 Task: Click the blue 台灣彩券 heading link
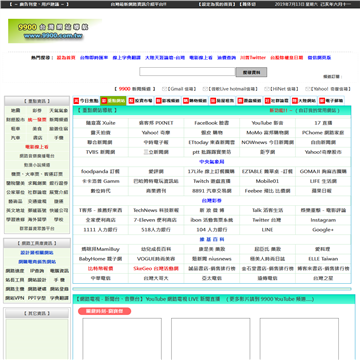click(x=212, y=201)
